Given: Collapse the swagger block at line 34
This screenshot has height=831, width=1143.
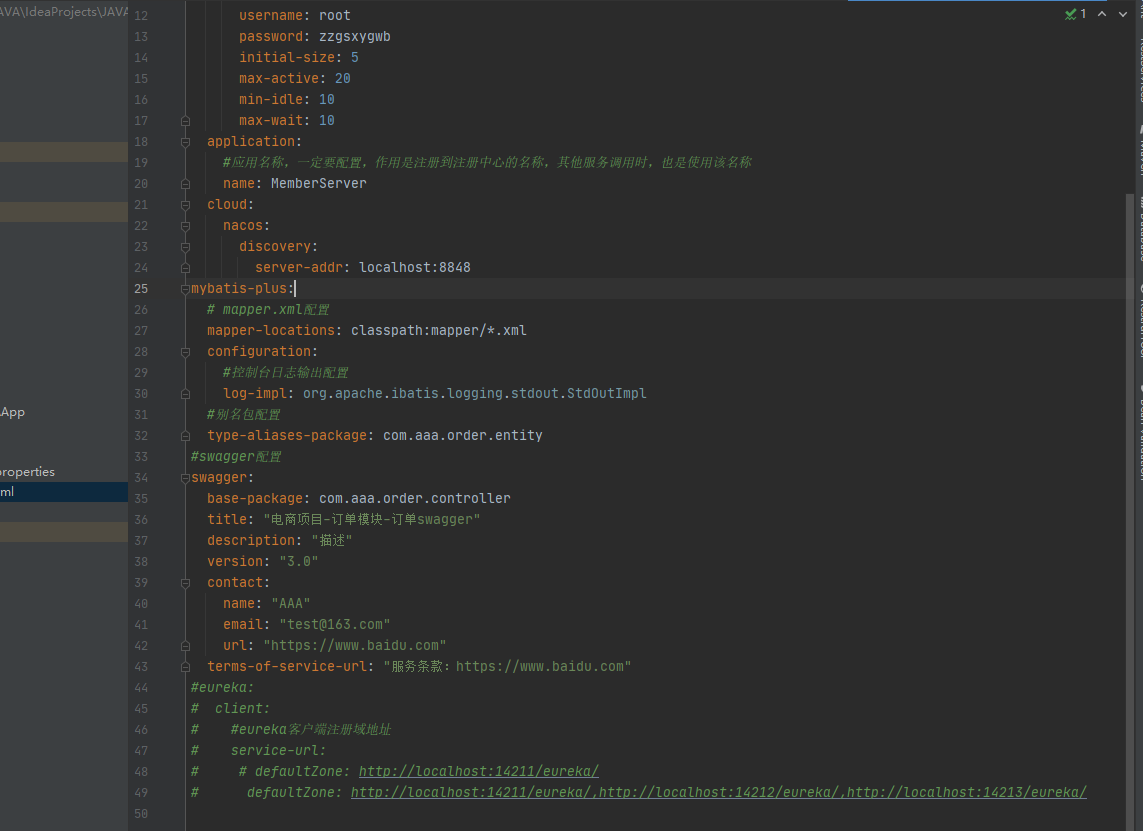Looking at the screenshot, I should [x=185, y=478].
